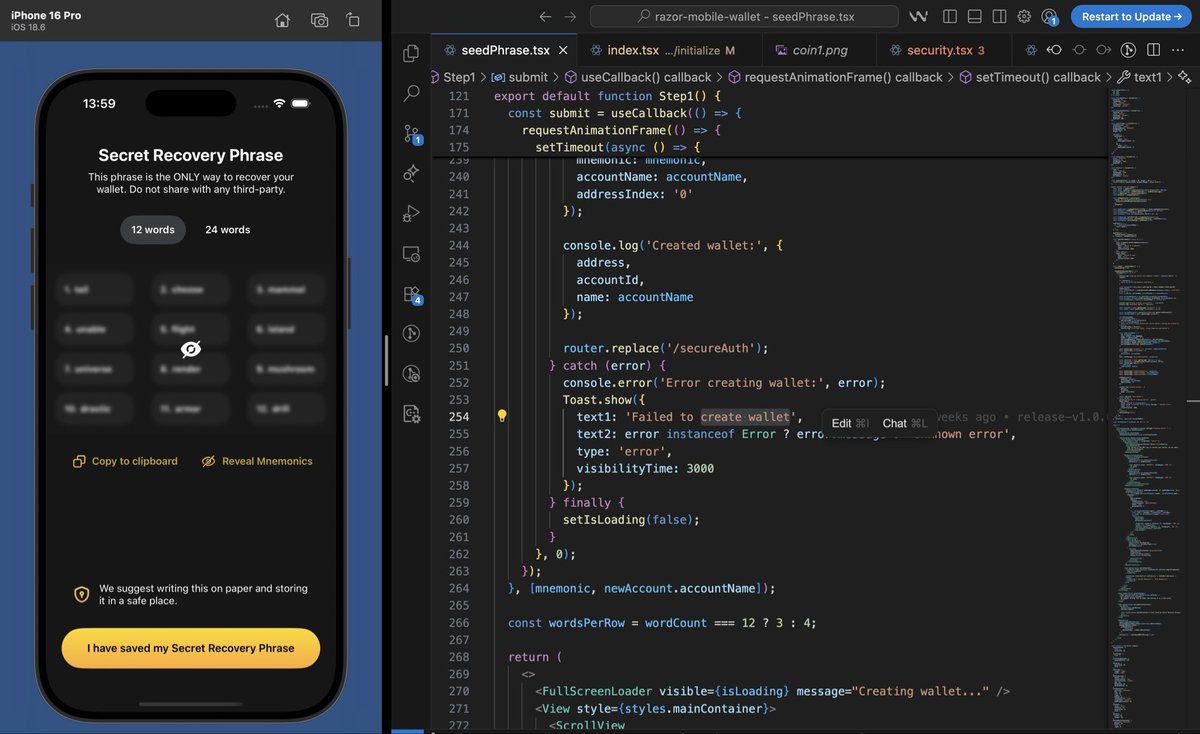Click the lightbulb code action icon on line 254
1200x734 pixels.
(x=502, y=416)
